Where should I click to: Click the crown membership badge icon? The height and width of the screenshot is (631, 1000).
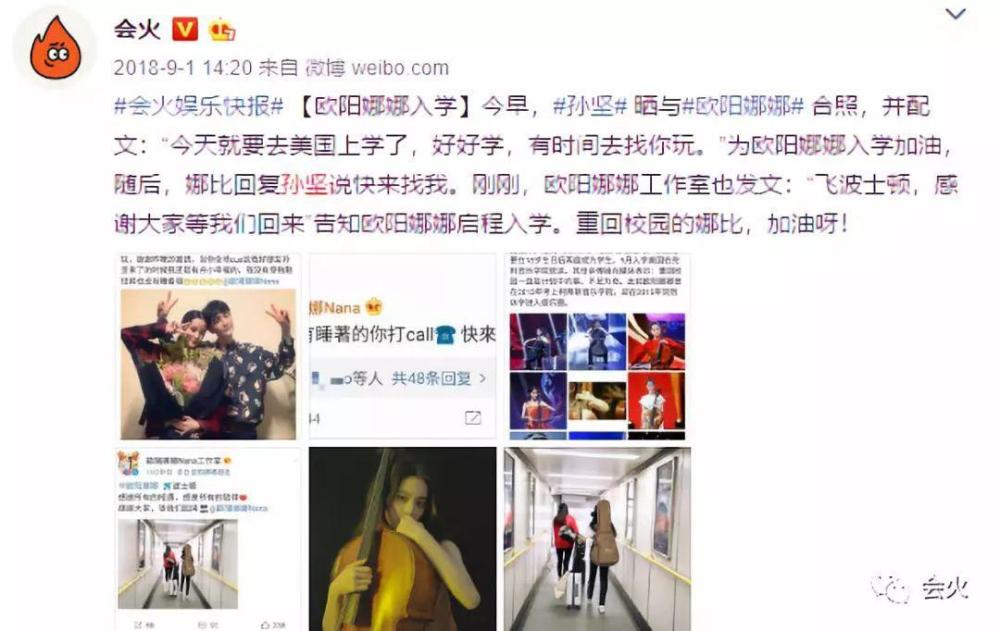(221, 29)
